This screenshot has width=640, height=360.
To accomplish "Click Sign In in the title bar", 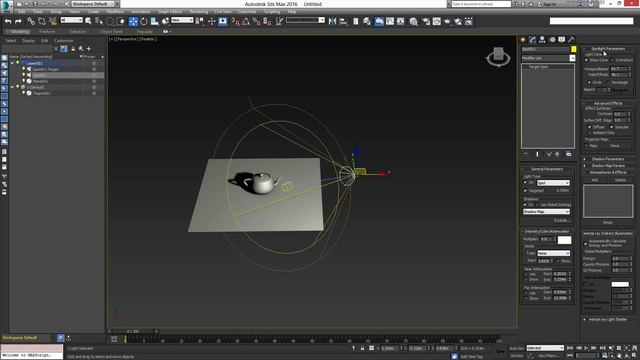I will [550, 4].
